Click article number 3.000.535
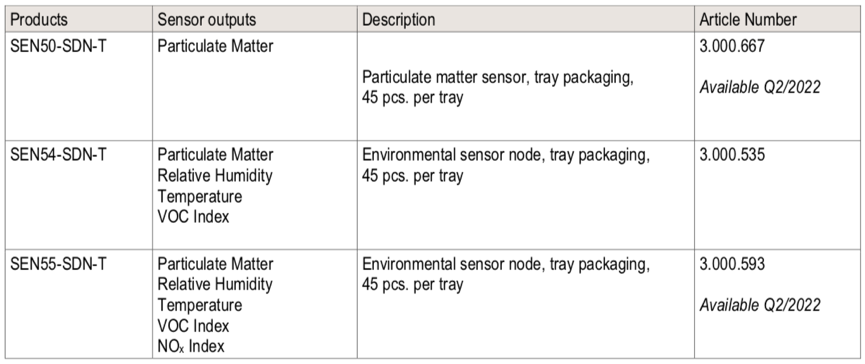This screenshot has height=364, width=865. point(732,155)
